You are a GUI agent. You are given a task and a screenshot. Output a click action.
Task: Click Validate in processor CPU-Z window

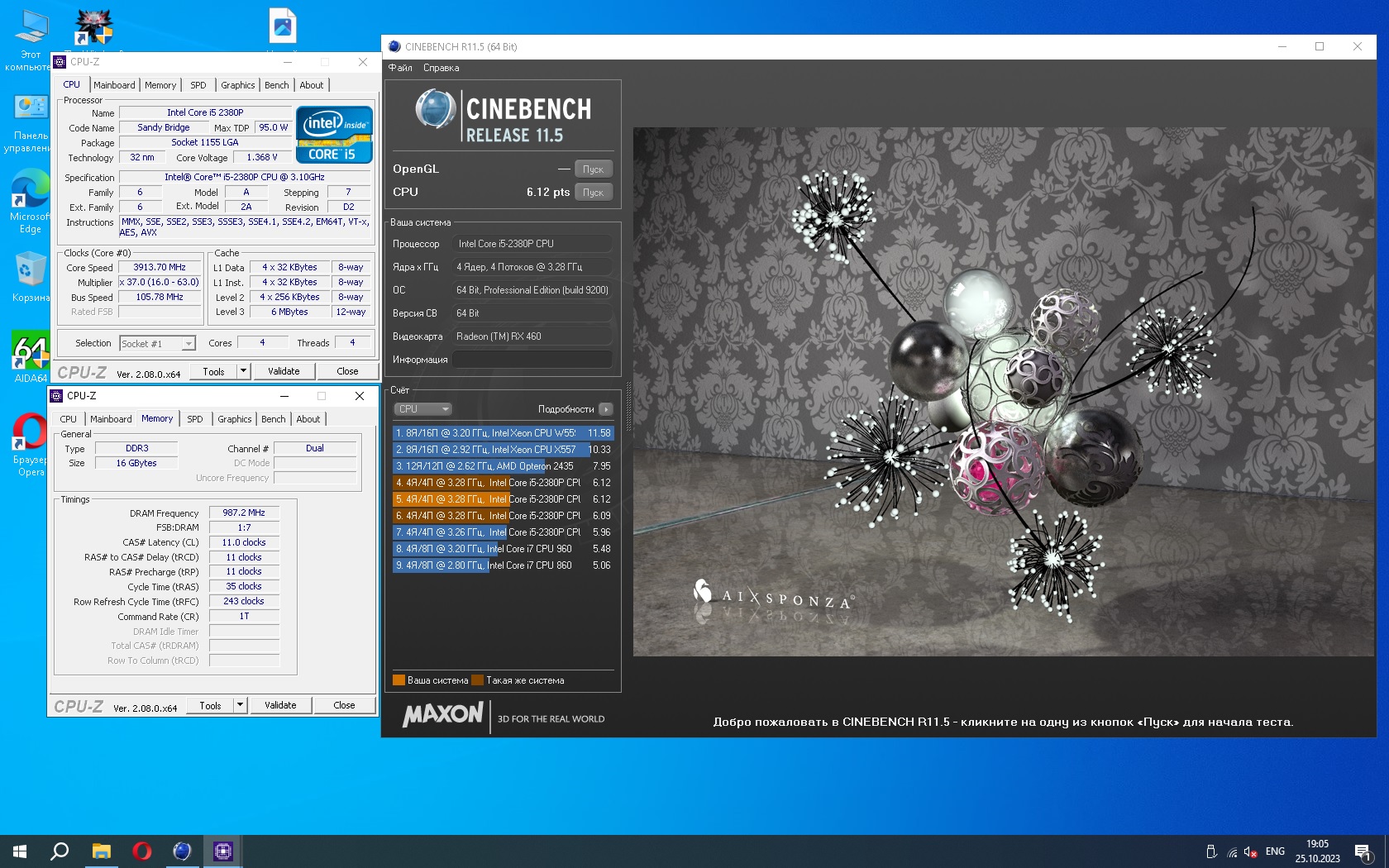click(x=284, y=371)
